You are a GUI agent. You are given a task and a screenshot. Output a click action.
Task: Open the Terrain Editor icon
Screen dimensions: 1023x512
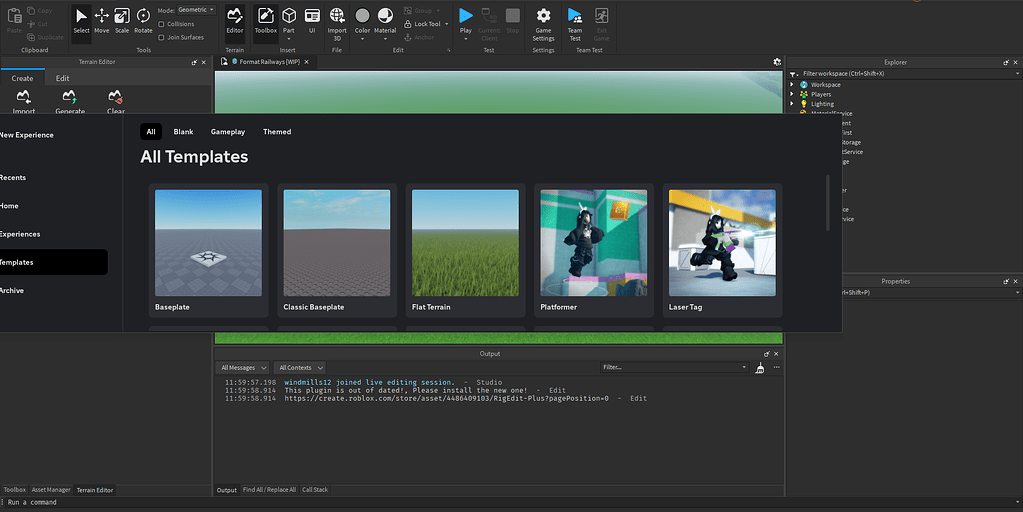point(234,22)
